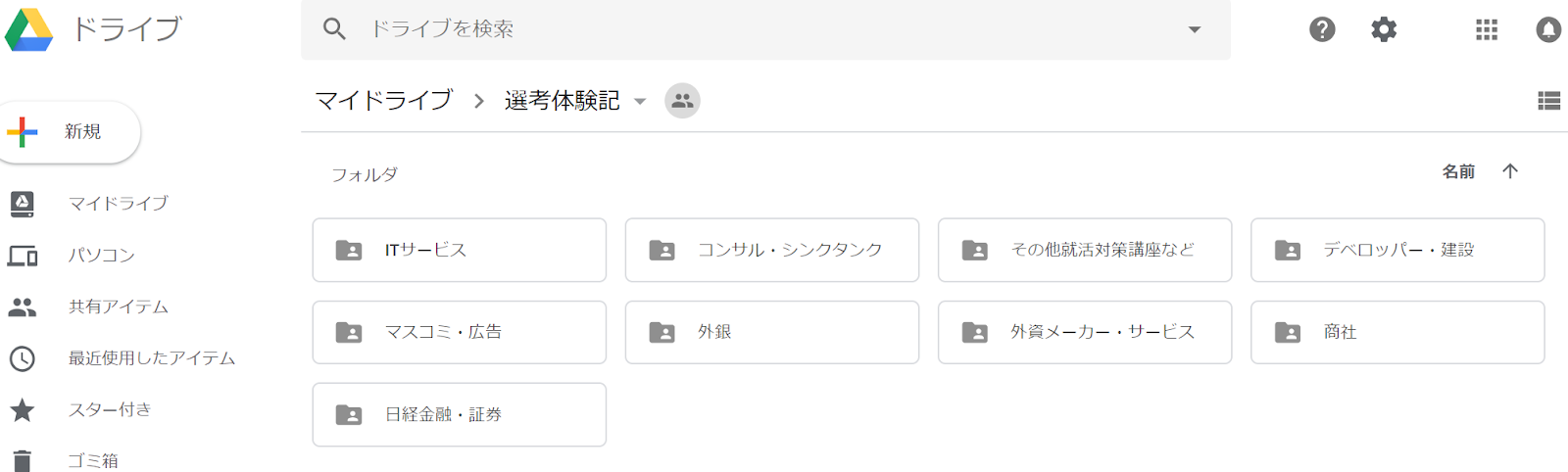This screenshot has height=472, width=1568.
Task: Switch to list view layout icon
Action: (1549, 100)
